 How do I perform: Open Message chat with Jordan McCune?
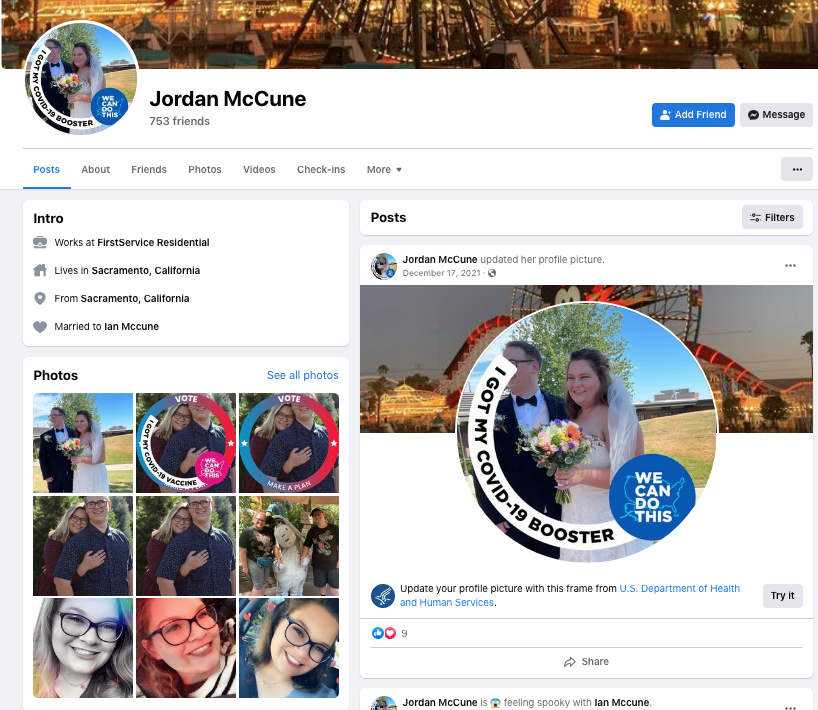776,115
